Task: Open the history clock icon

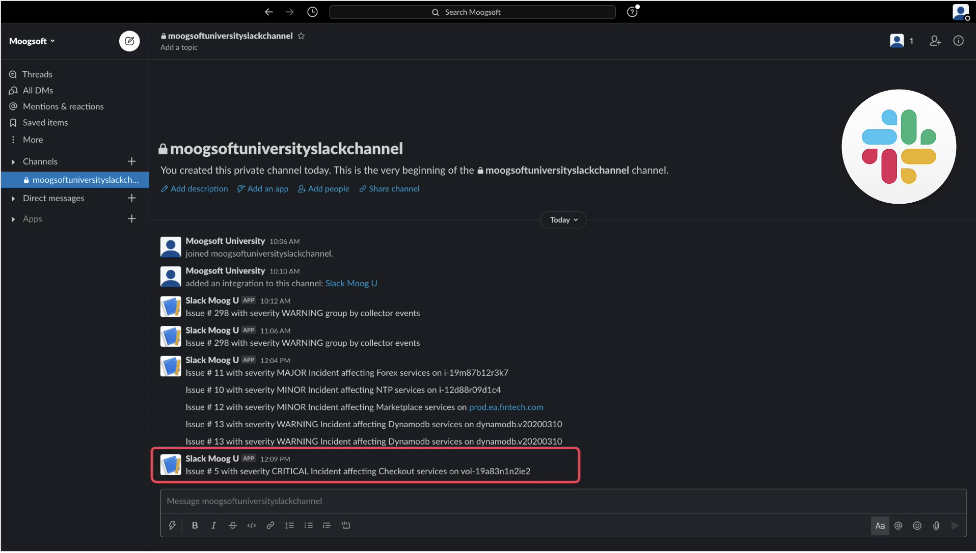Action: click(x=312, y=12)
